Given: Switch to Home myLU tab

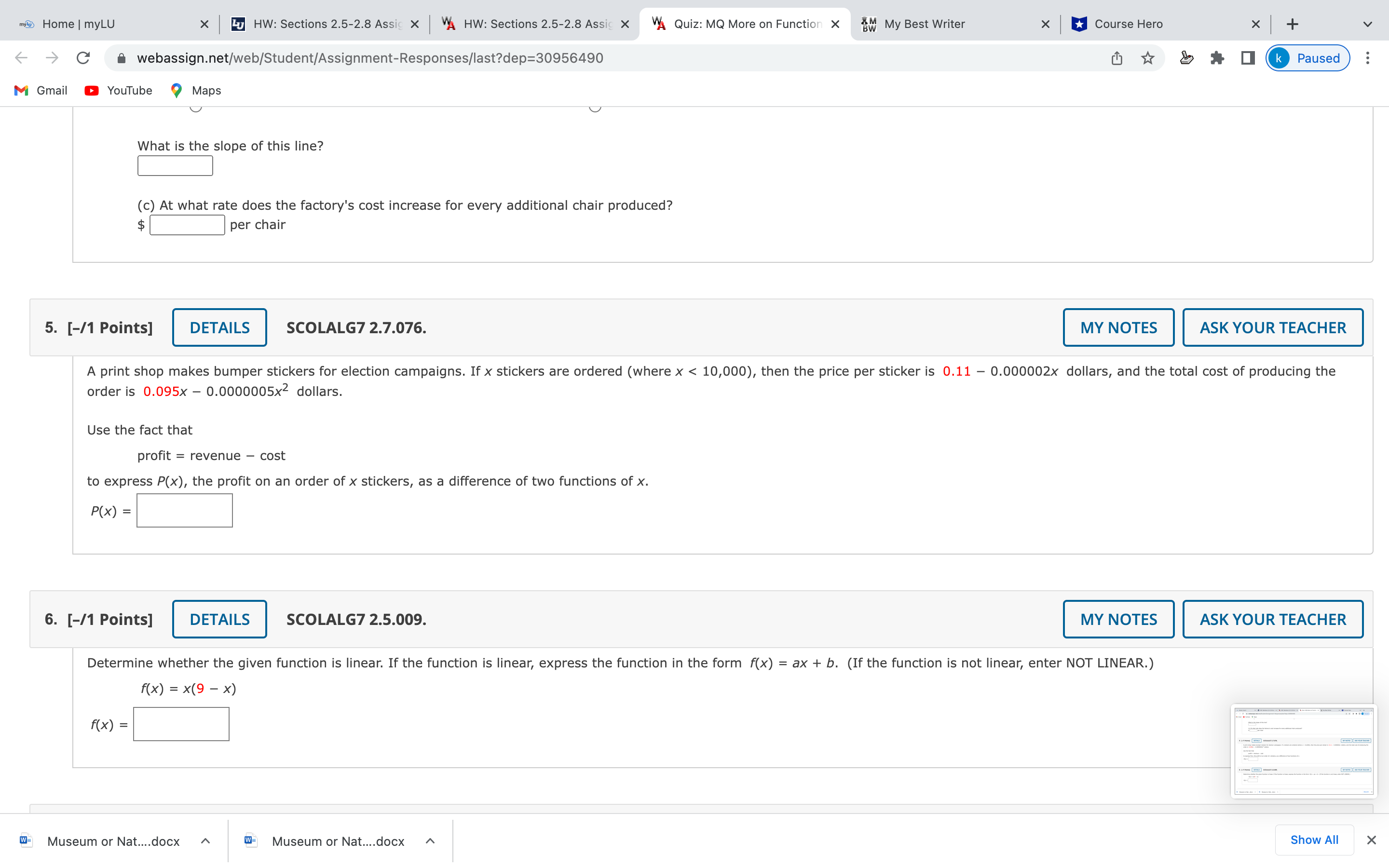Looking at the screenshot, I should 79,24.
